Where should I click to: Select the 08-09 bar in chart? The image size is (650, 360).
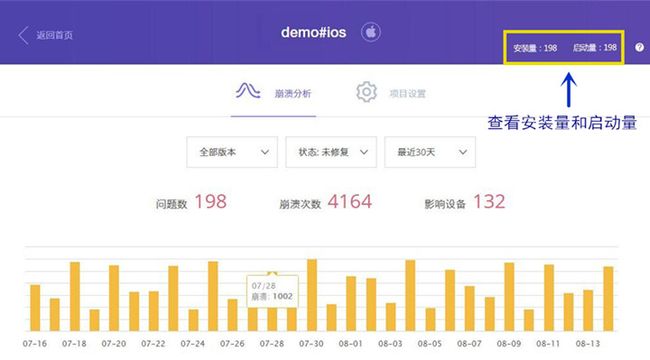point(509,297)
